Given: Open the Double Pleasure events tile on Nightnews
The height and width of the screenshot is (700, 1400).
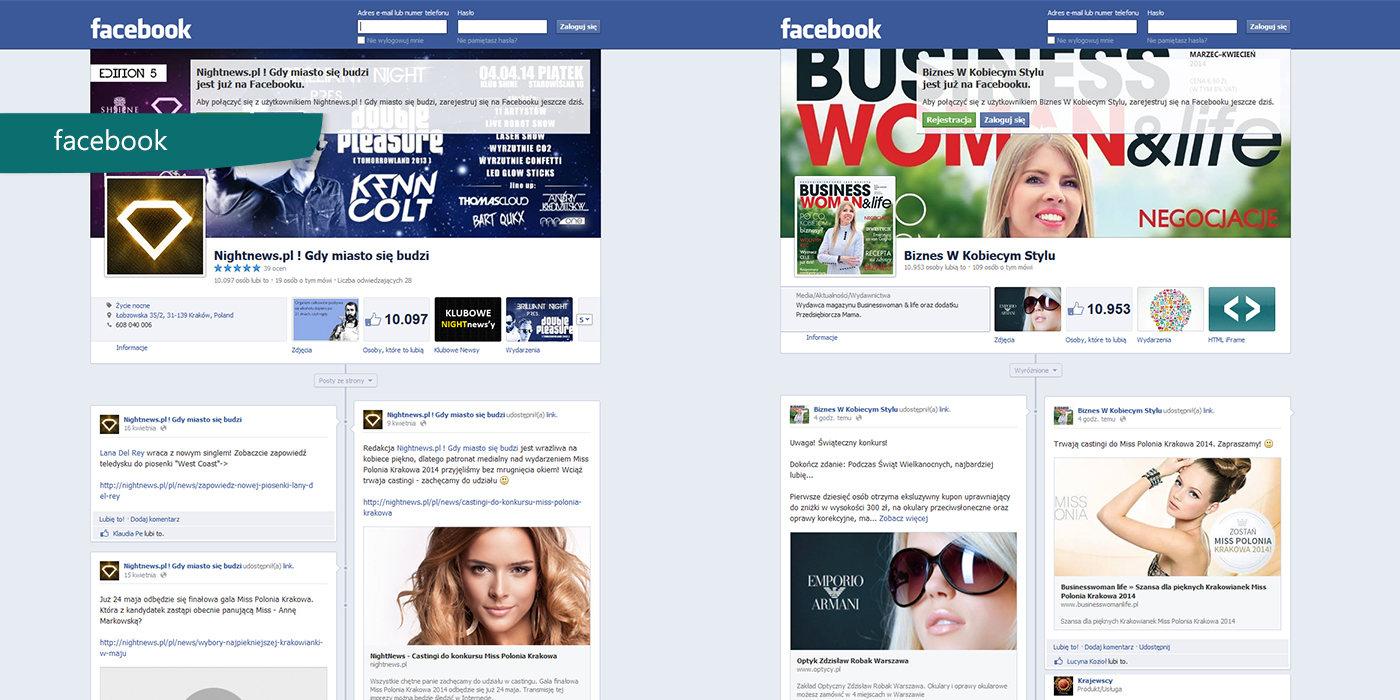Looking at the screenshot, I should (x=539, y=319).
